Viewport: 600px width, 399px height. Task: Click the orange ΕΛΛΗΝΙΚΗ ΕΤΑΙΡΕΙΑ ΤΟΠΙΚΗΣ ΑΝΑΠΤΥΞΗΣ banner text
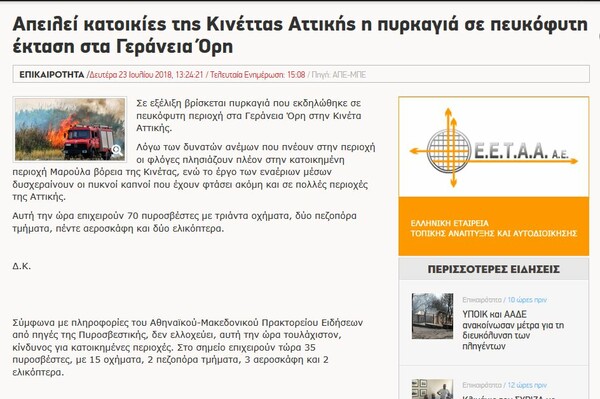(494, 228)
